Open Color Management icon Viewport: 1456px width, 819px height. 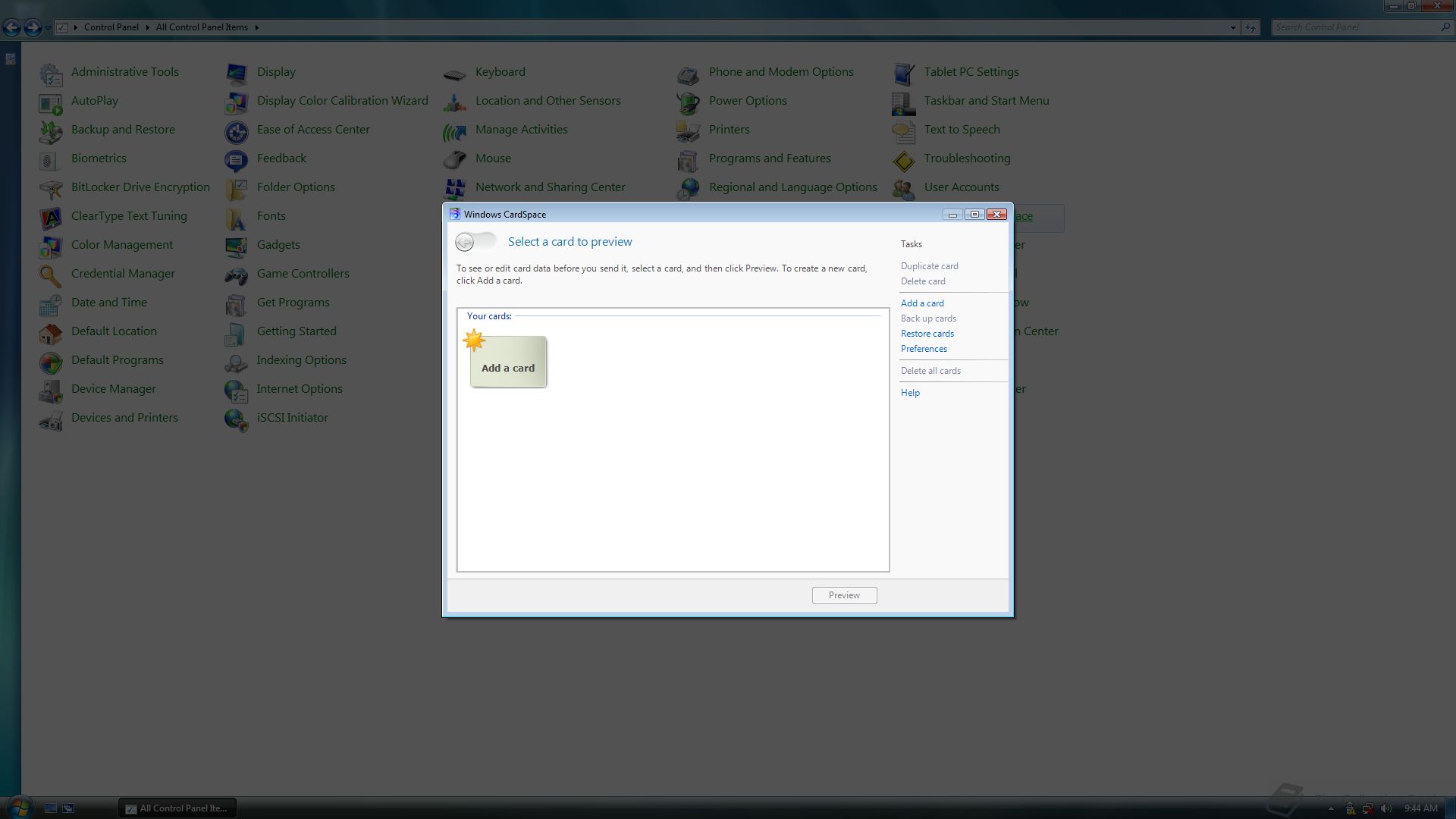[x=51, y=246]
